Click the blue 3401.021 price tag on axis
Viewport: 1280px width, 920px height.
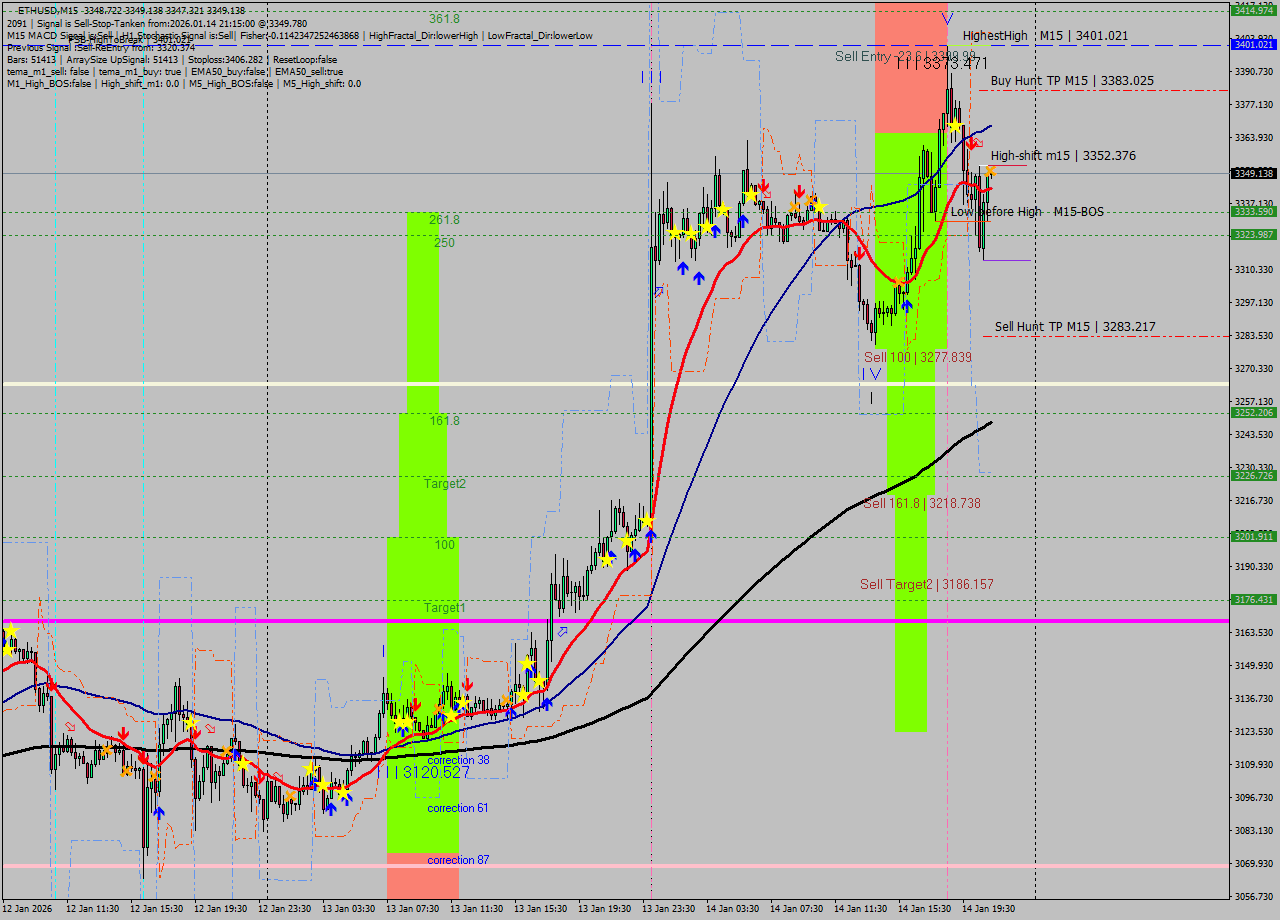(1253, 45)
